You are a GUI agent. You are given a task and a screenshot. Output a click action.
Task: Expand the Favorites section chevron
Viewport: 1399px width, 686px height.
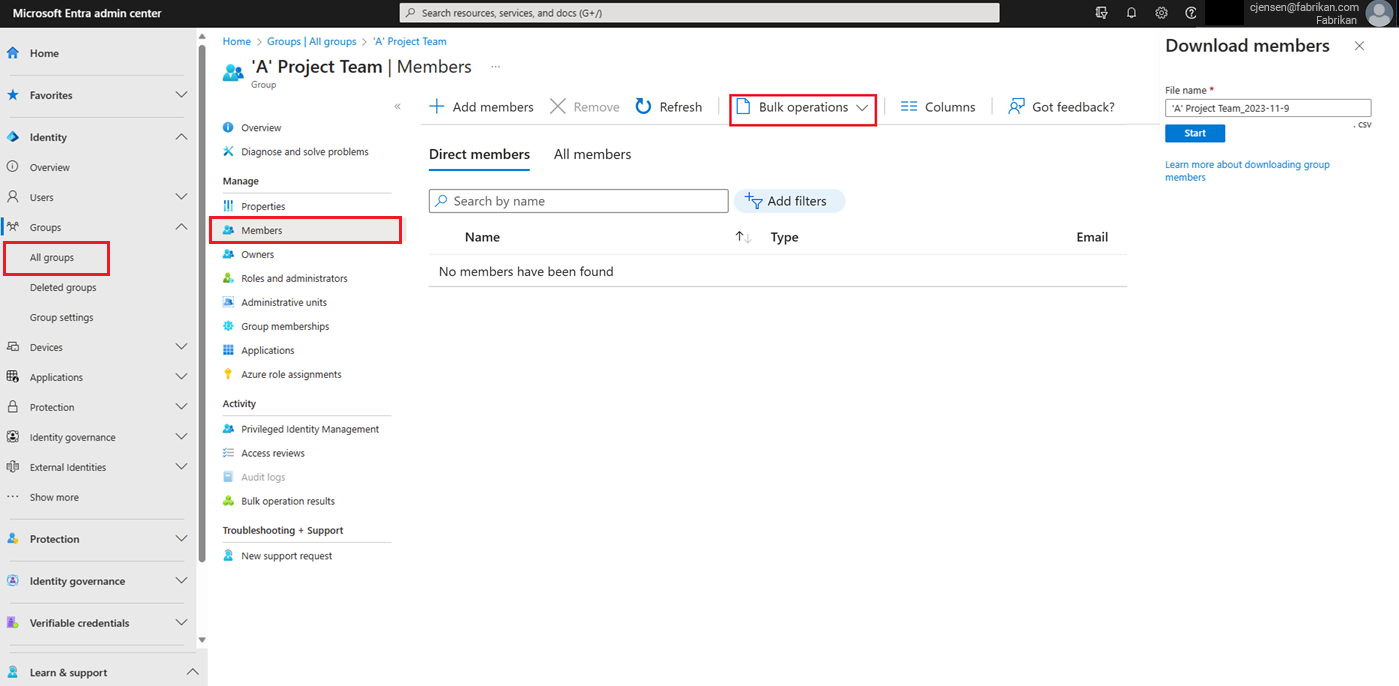(x=181, y=95)
